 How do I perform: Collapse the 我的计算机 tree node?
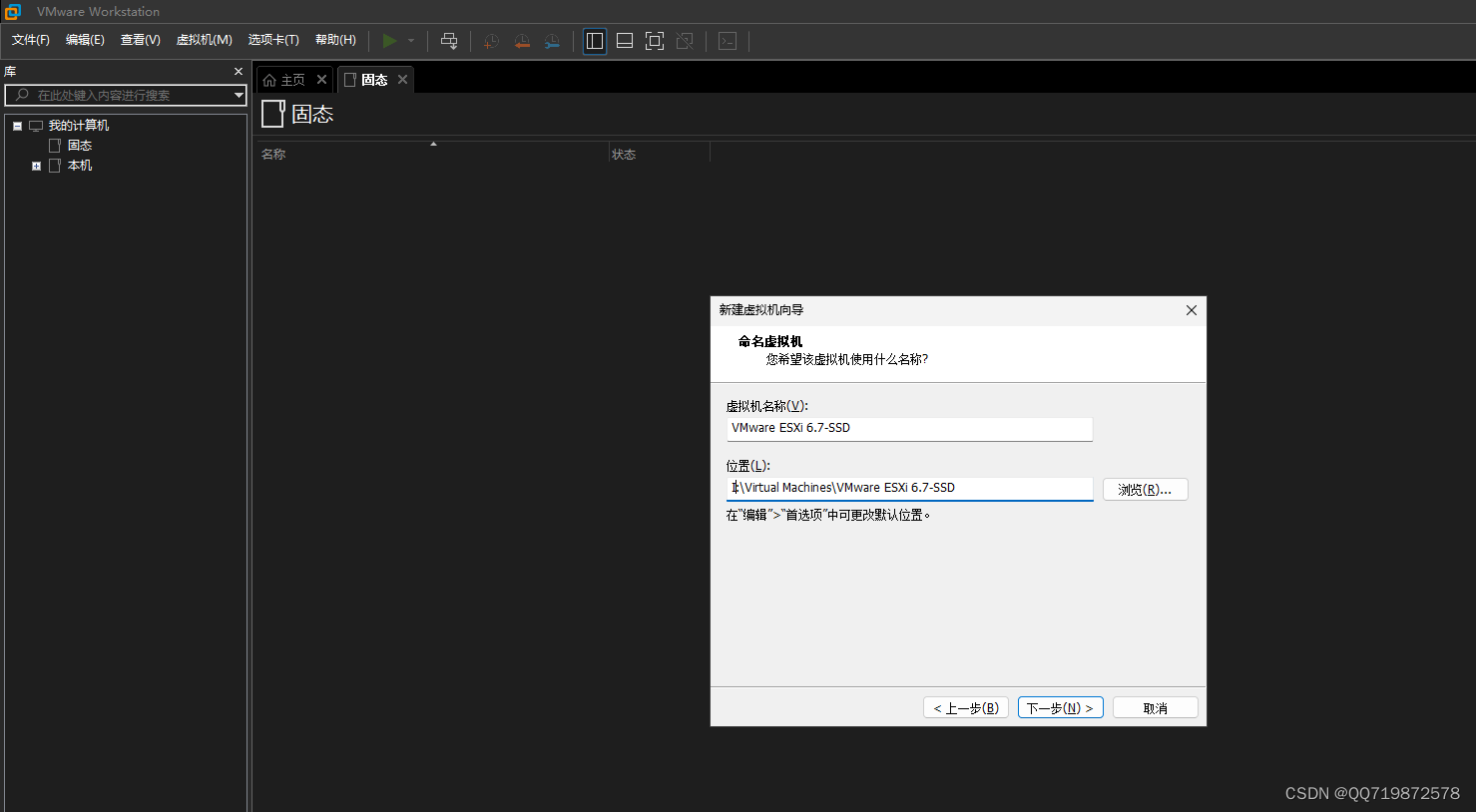(17, 126)
